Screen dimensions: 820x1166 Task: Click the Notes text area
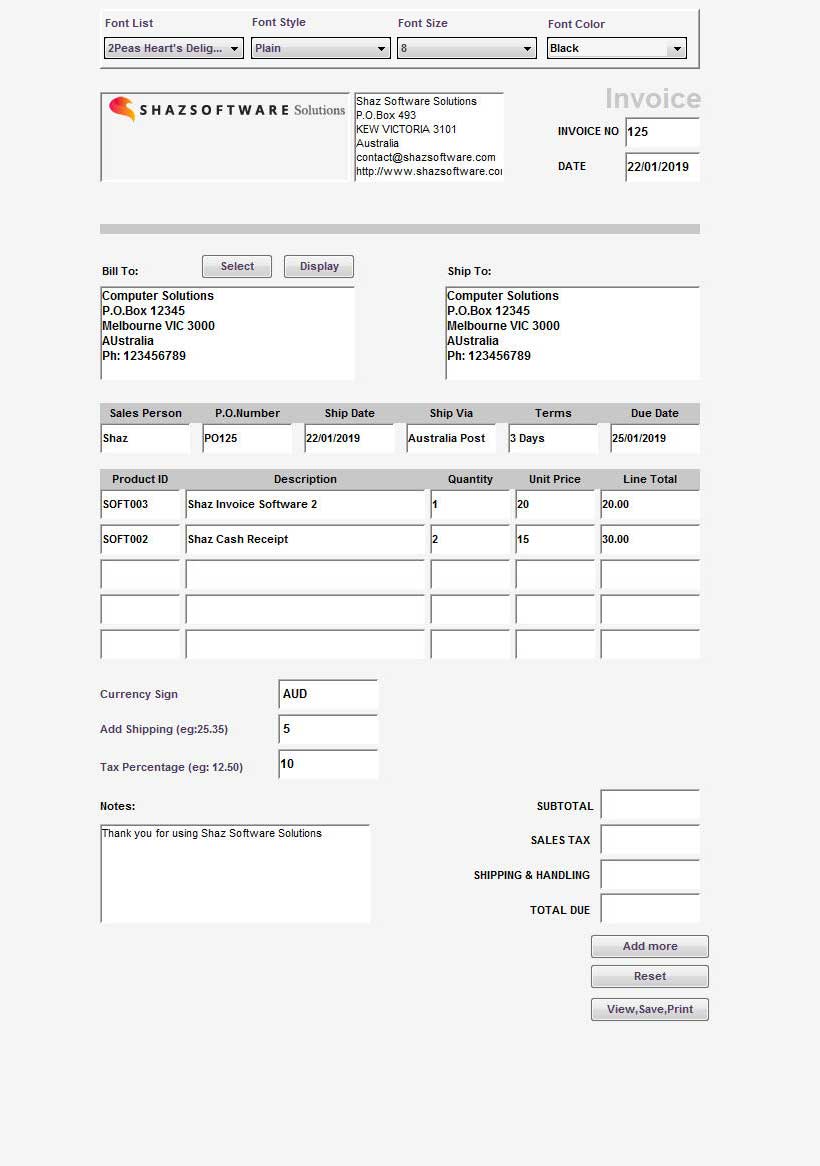tap(235, 873)
